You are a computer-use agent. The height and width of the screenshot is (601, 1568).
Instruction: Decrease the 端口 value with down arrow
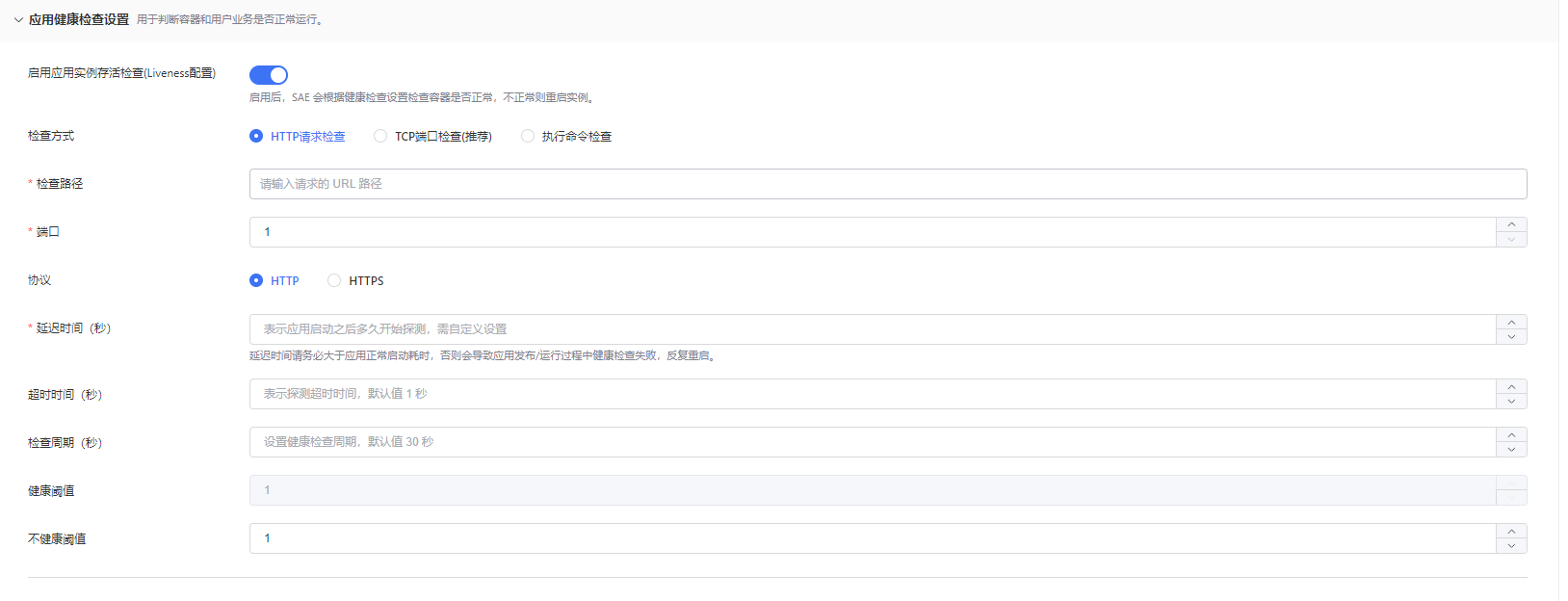click(1511, 240)
